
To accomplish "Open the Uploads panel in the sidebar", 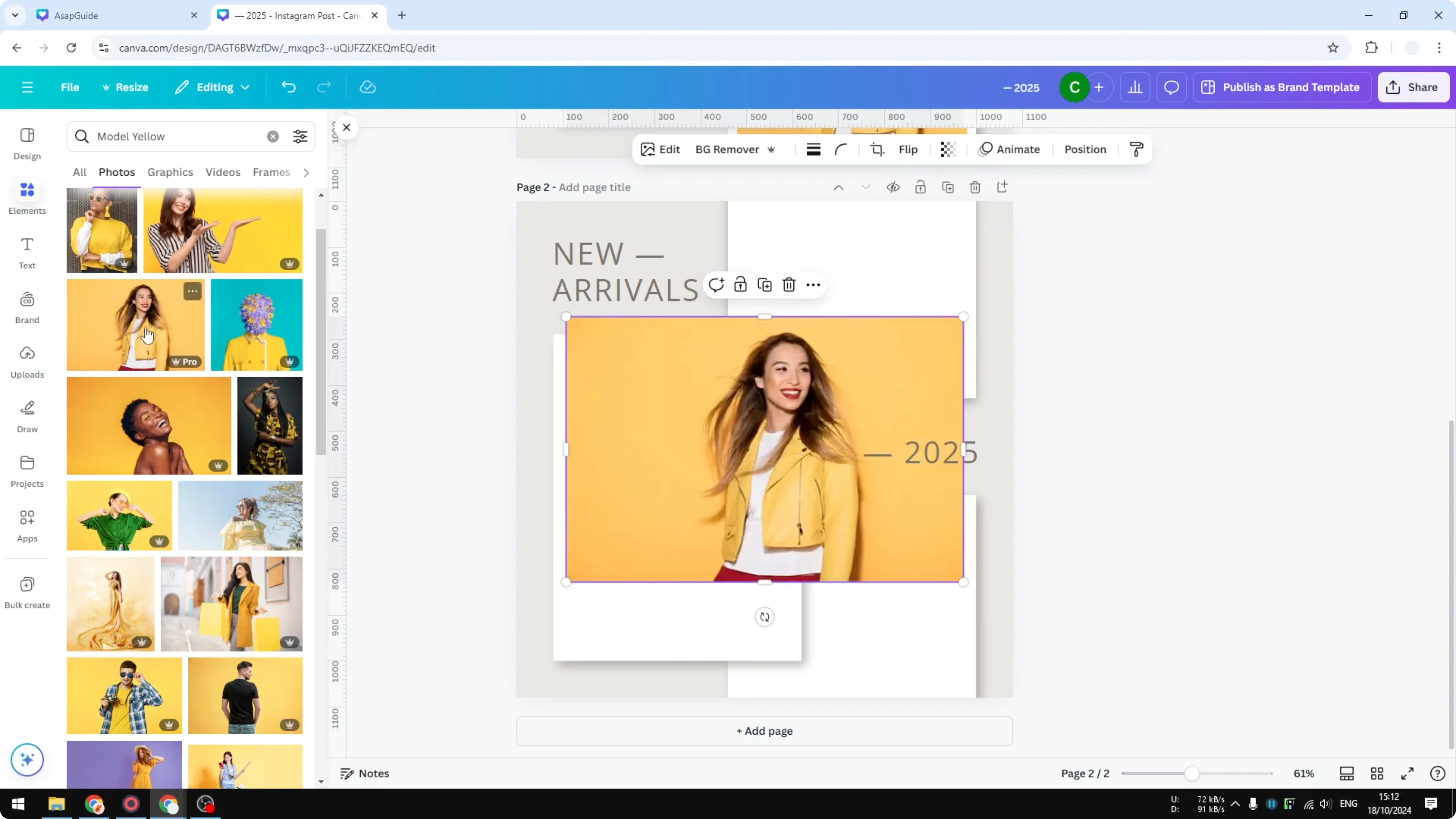I will point(27,362).
